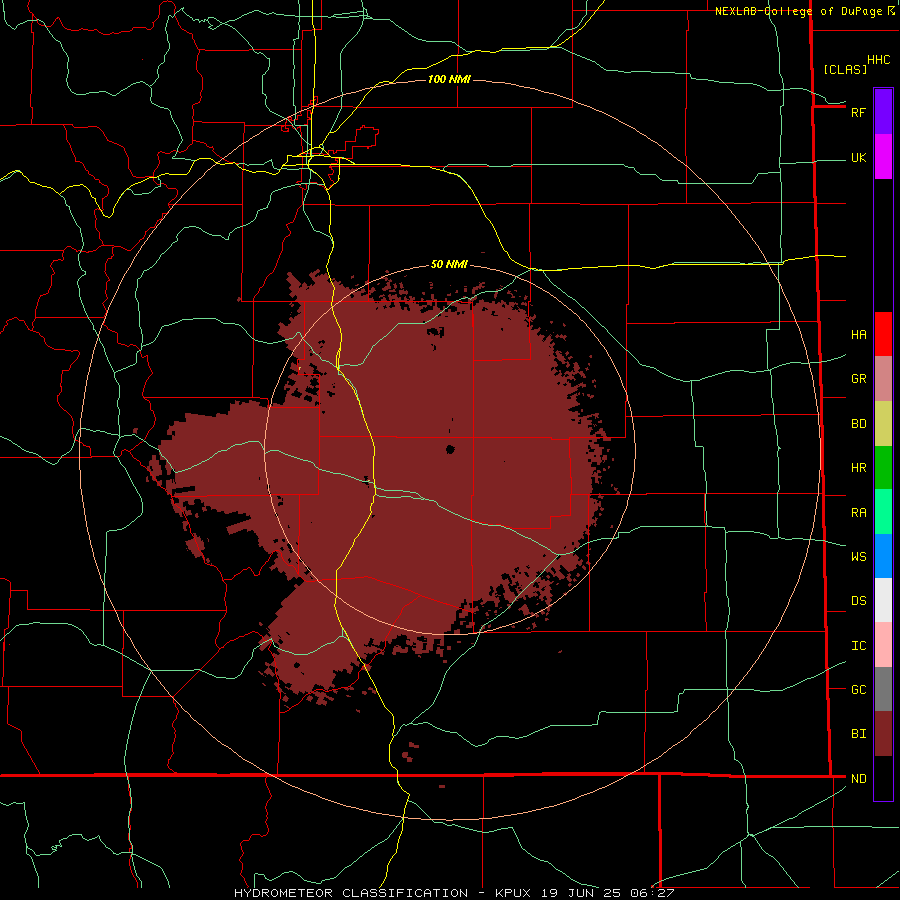Click the BD legend label
The height and width of the screenshot is (900, 900).
(858, 424)
